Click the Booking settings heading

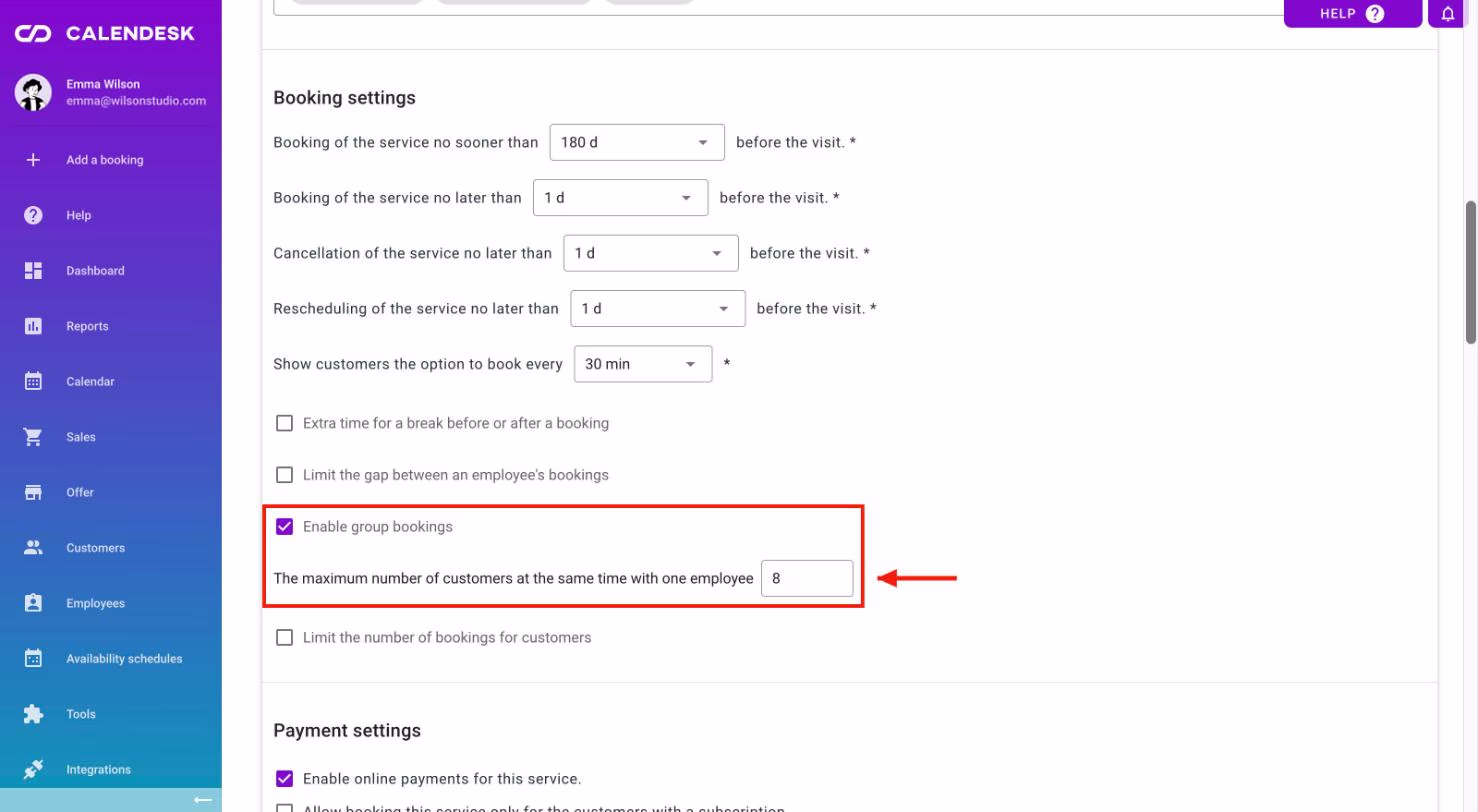344,98
